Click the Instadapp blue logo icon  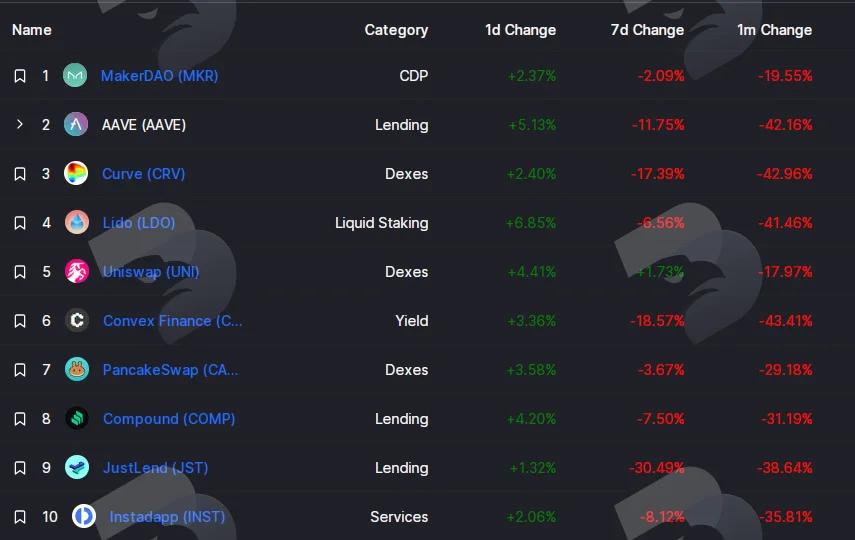point(84,517)
